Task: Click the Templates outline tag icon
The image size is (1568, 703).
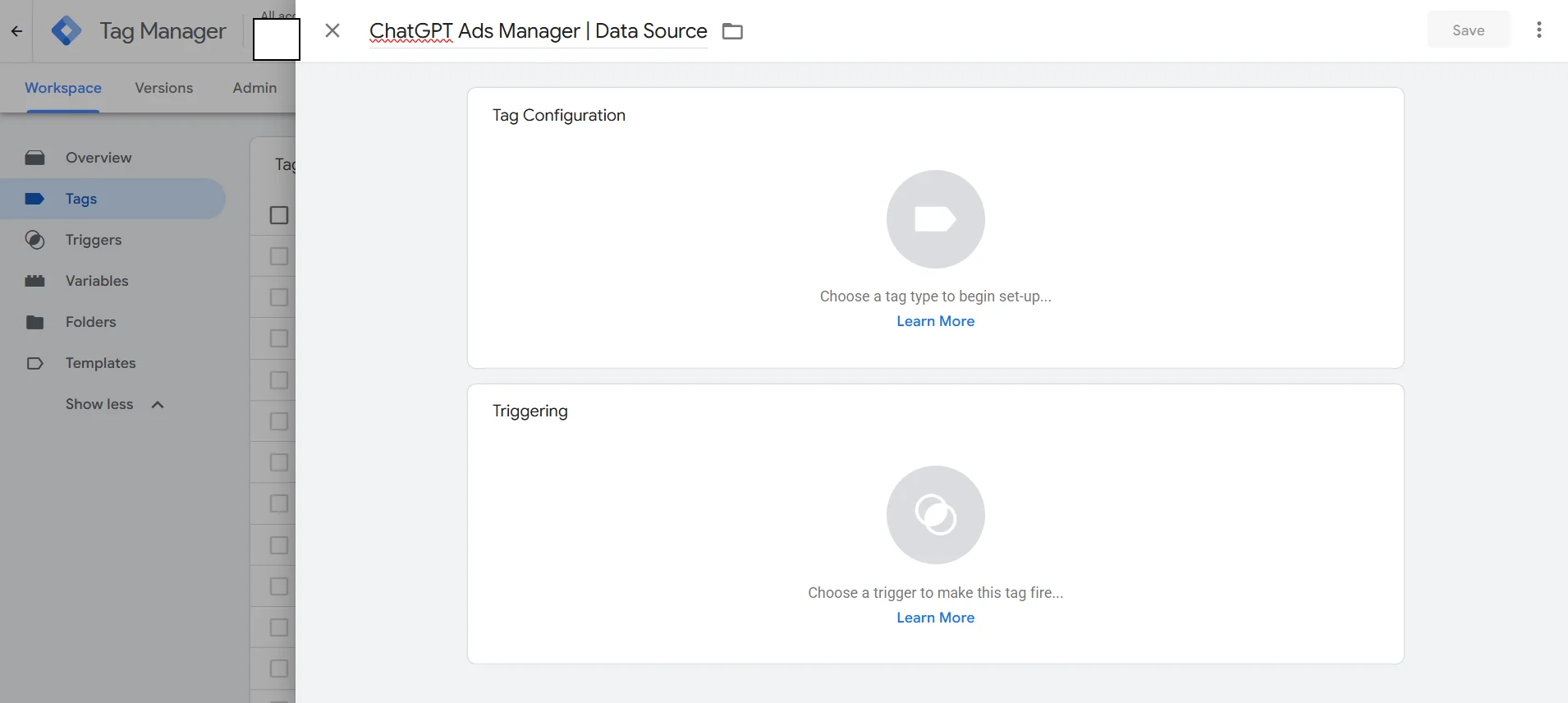Action: [x=34, y=363]
